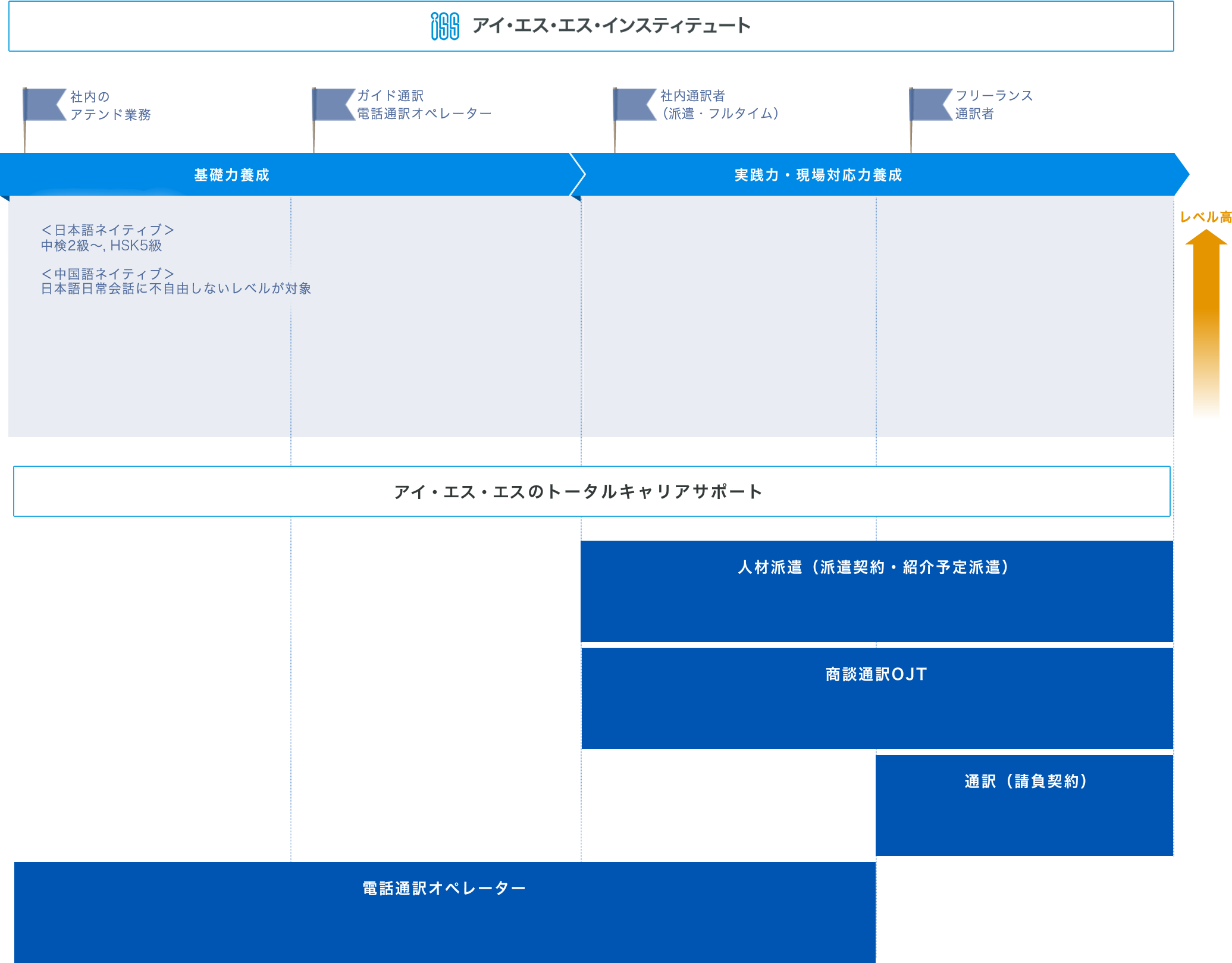Select the 社内のアテンド業務 label
Image resolution: width=1232 pixels, height=963 pixels.
pos(111,105)
